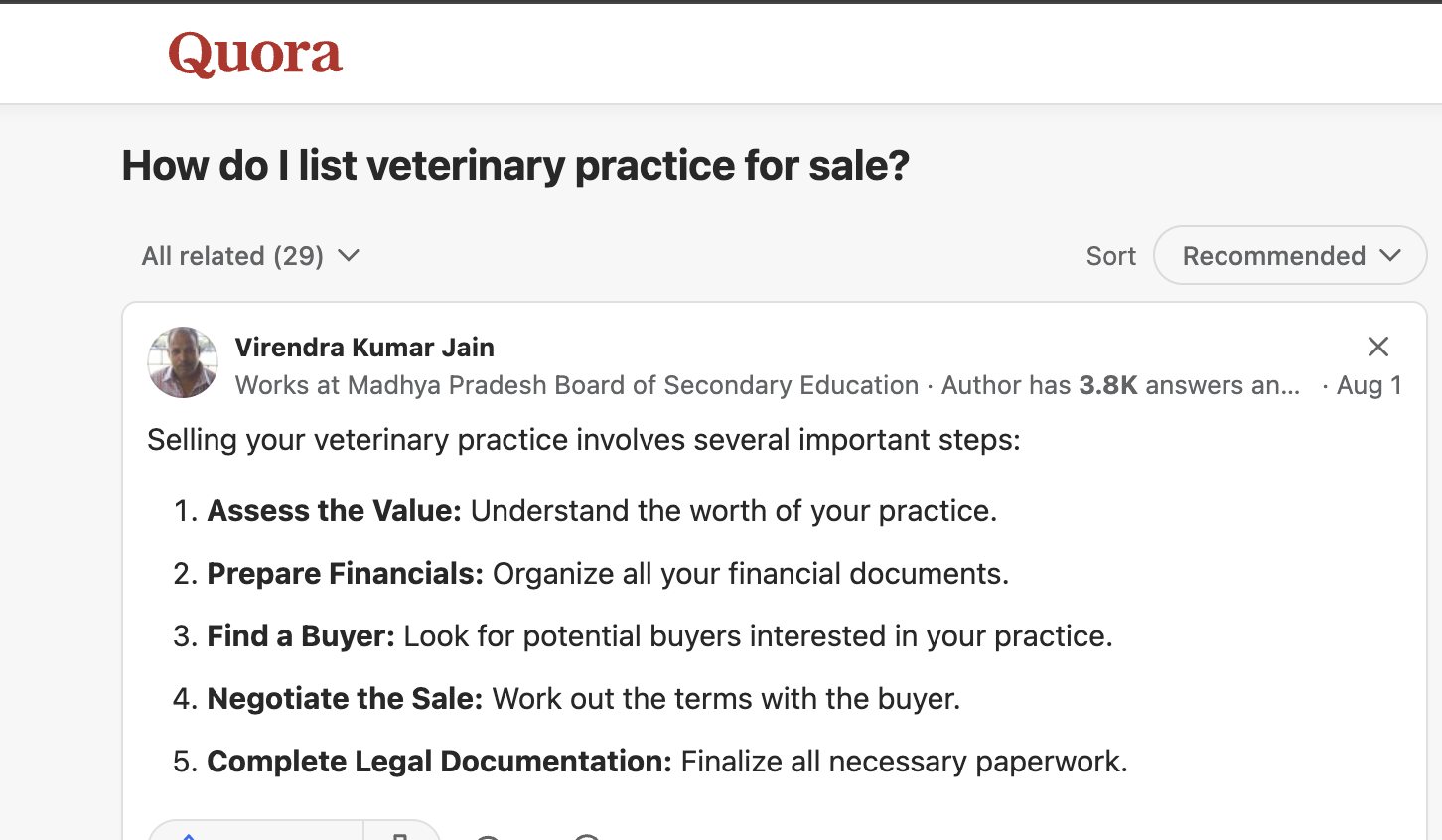Viewport: 1442px width, 840px height.
Task: Open the Quora home logo
Action: 255,54
